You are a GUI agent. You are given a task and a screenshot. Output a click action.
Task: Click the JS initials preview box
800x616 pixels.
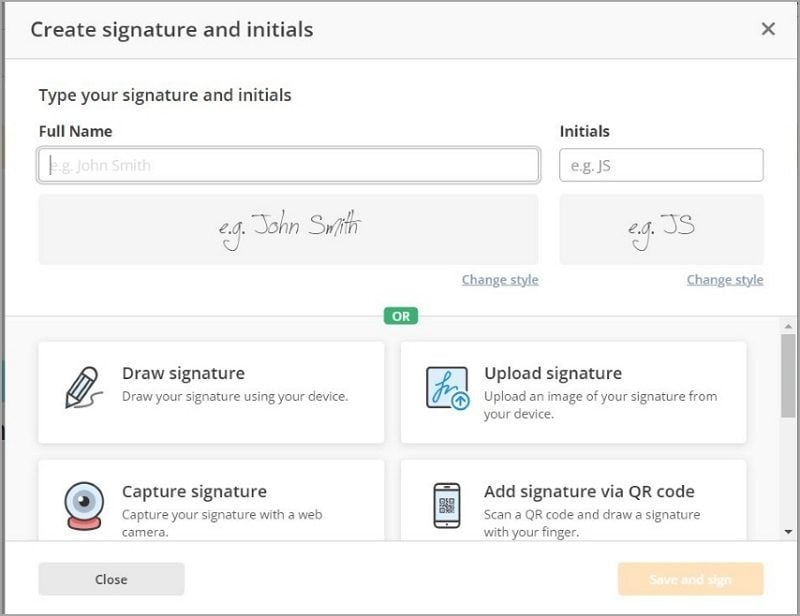pyautogui.click(x=661, y=229)
